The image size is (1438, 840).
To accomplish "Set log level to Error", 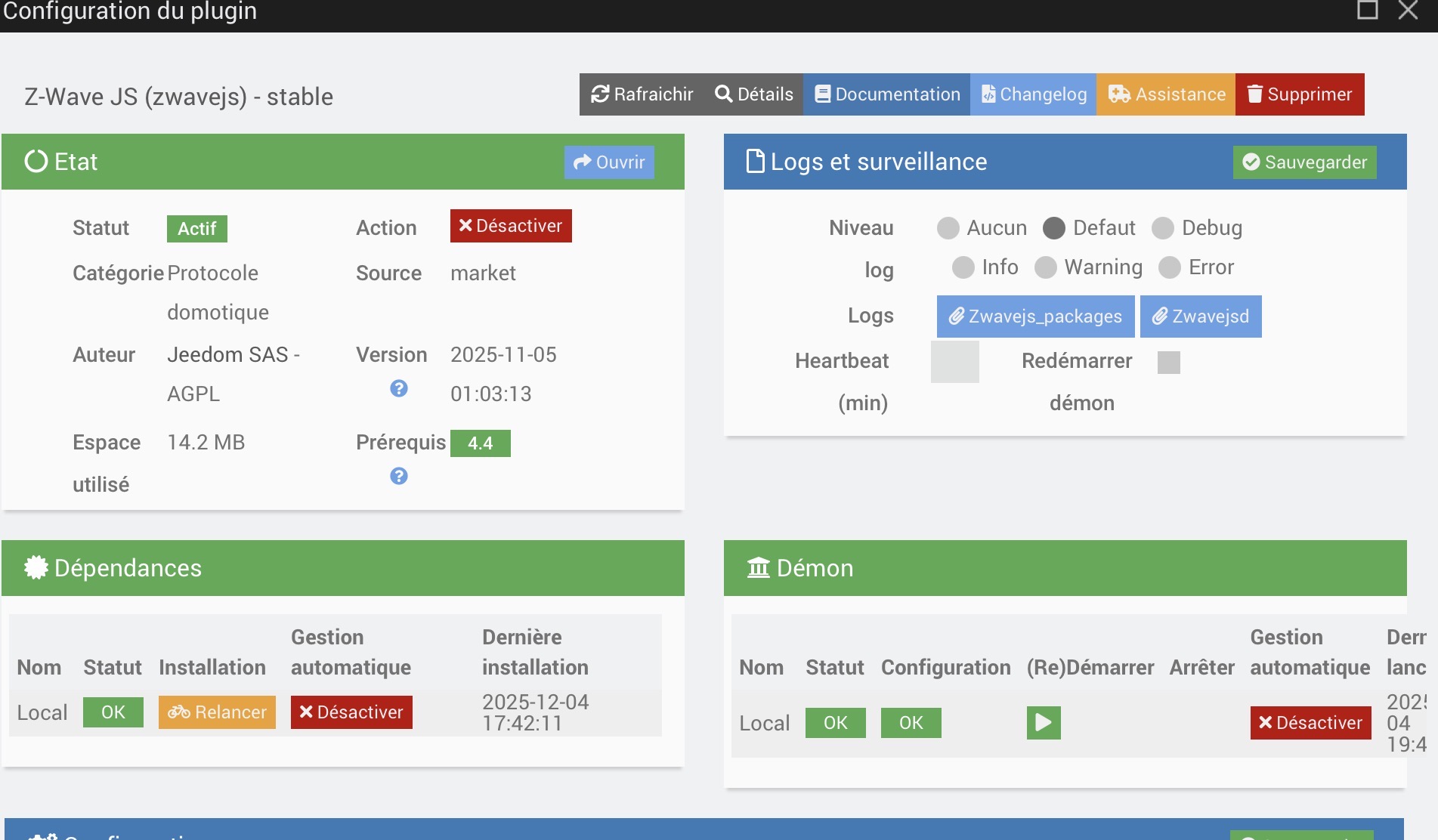I will click(x=1170, y=267).
